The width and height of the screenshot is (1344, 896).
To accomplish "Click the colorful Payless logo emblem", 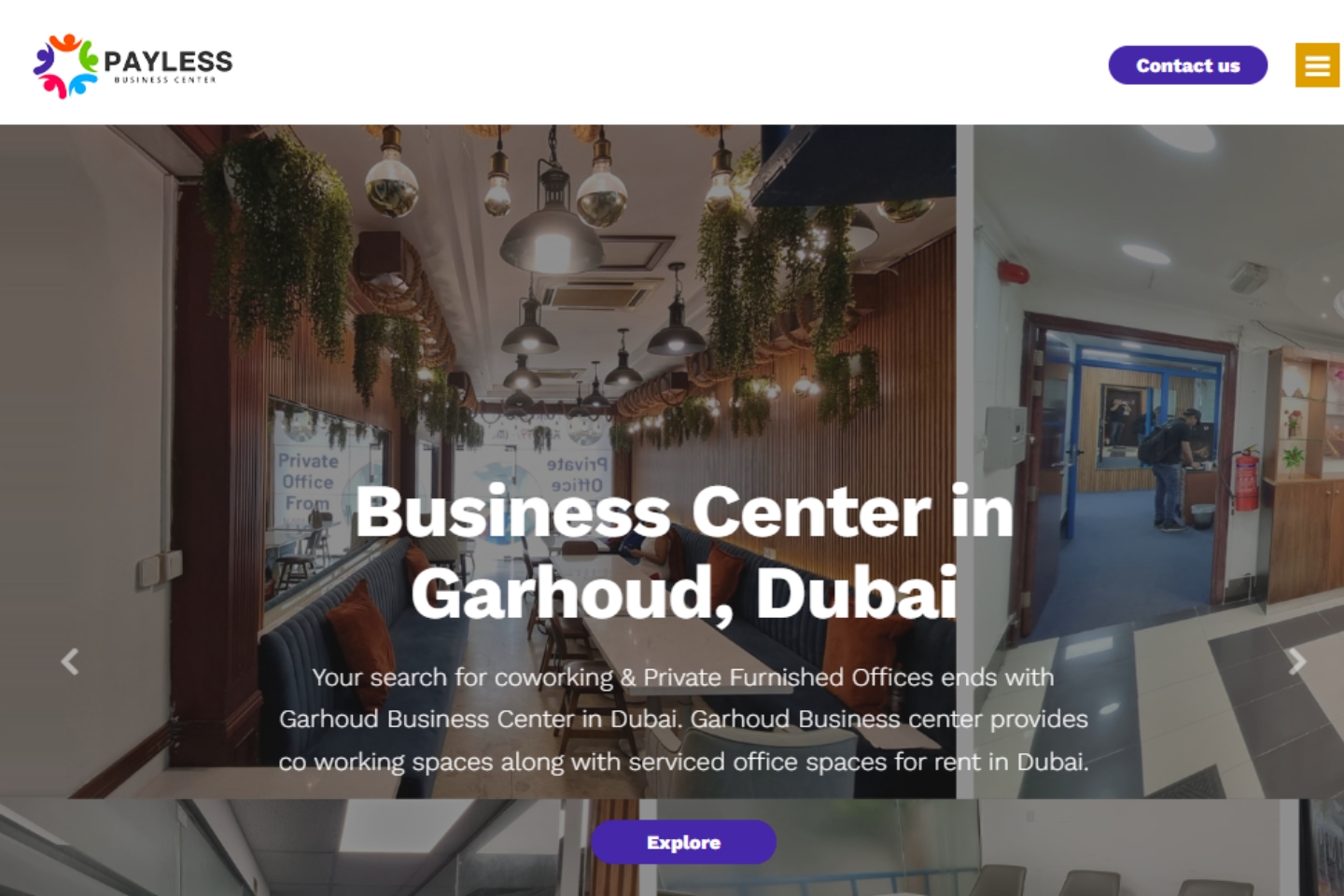I will click(x=65, y=66).
